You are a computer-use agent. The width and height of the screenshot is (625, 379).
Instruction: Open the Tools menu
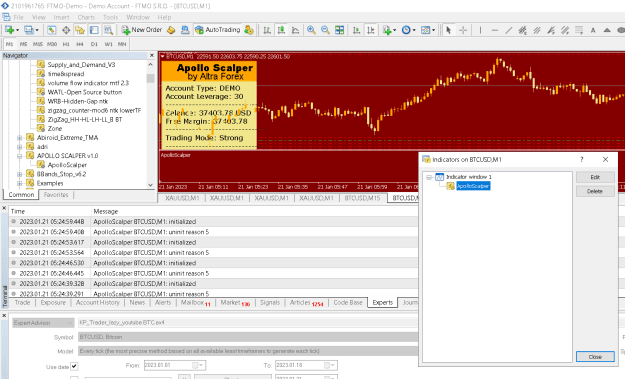pyautogui.click(x=110, y=17)
